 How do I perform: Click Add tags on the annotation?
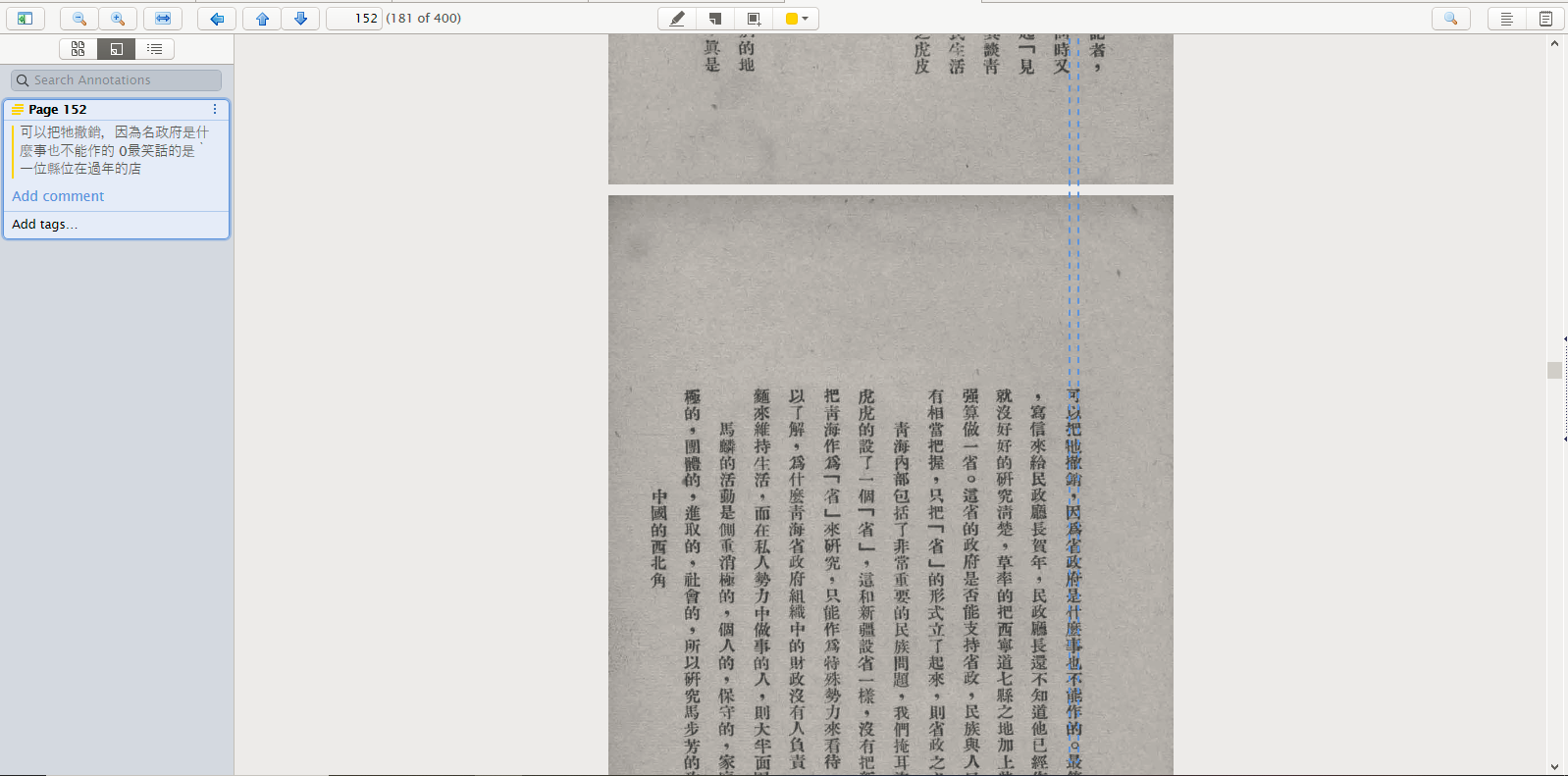click(44, 225)
